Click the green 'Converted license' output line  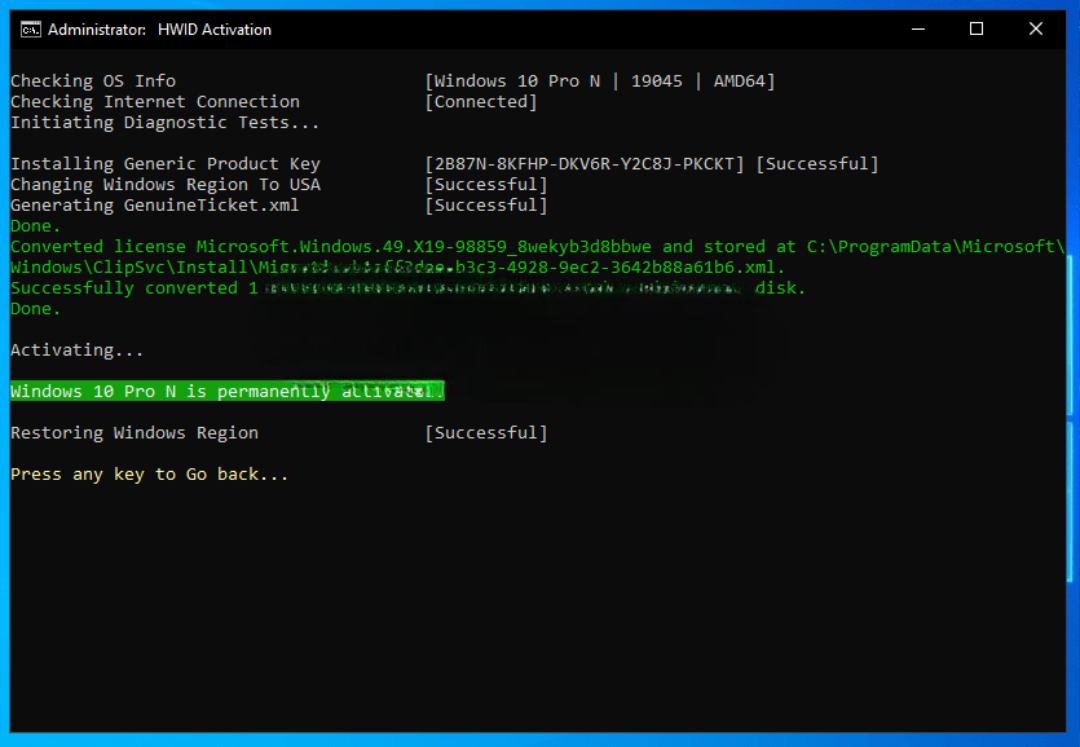click(400, 247)
